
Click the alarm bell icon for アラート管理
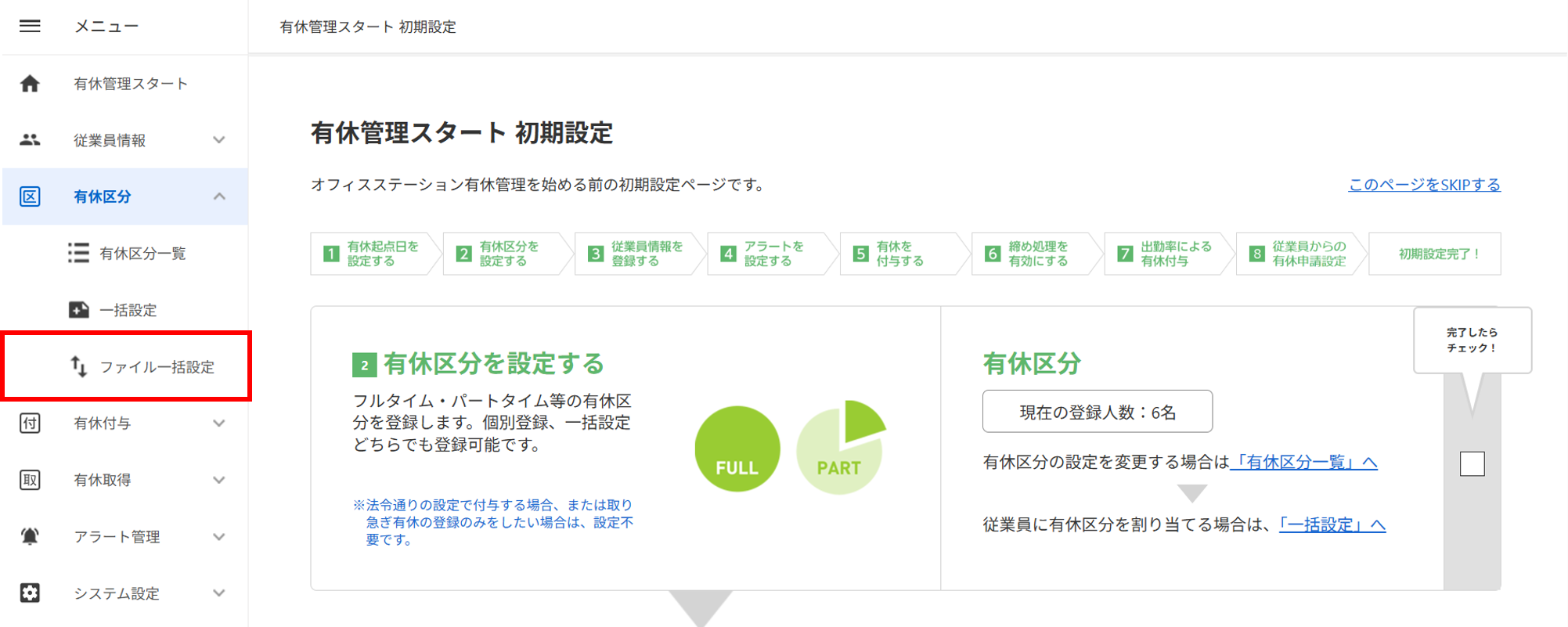(30, 536)
